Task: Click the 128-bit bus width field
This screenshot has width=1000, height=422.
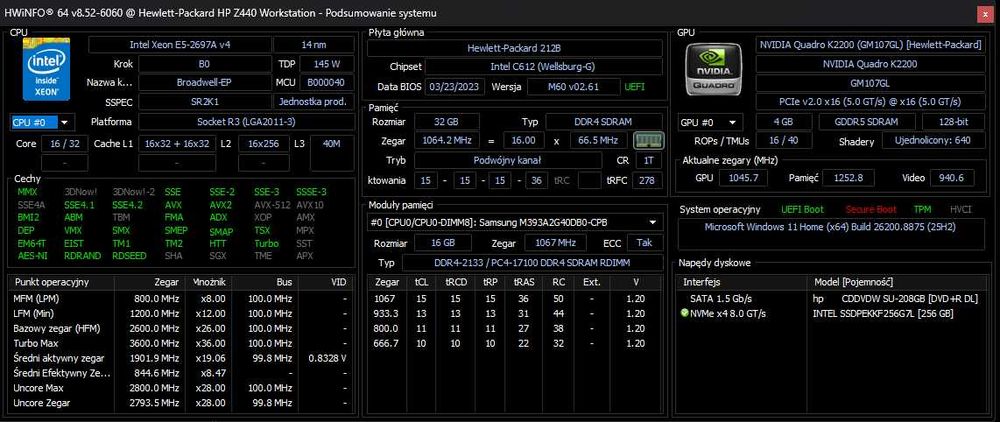Action: [955, 122]
